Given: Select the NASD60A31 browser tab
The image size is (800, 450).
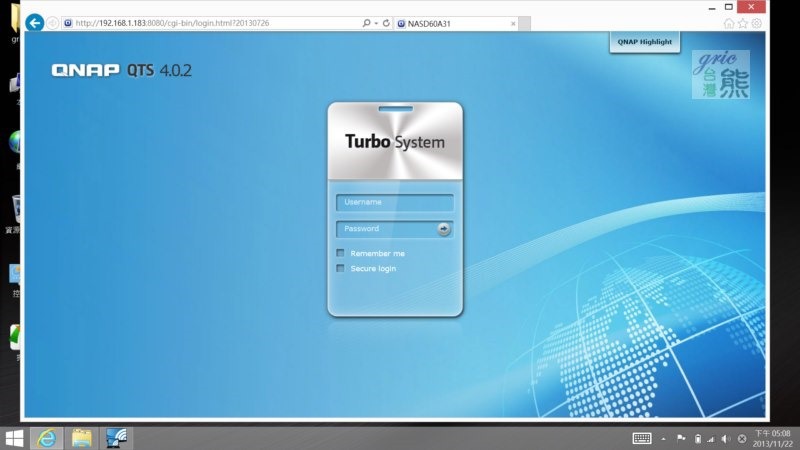Looking at the screenshot, I should tap(454, 23).
